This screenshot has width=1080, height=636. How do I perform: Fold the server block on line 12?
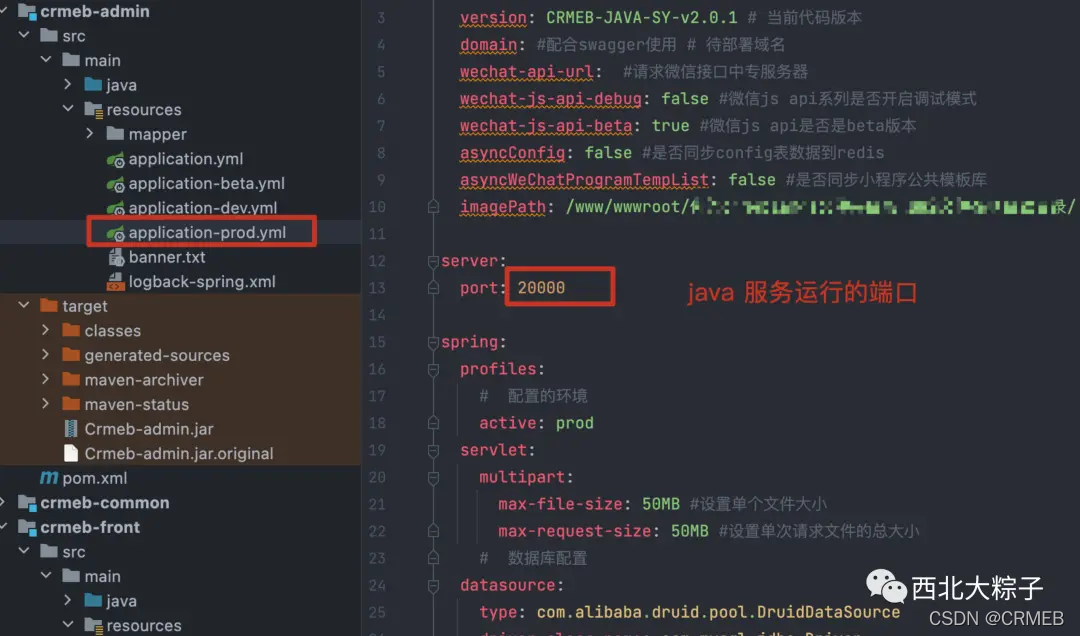[x=433, y=261]
